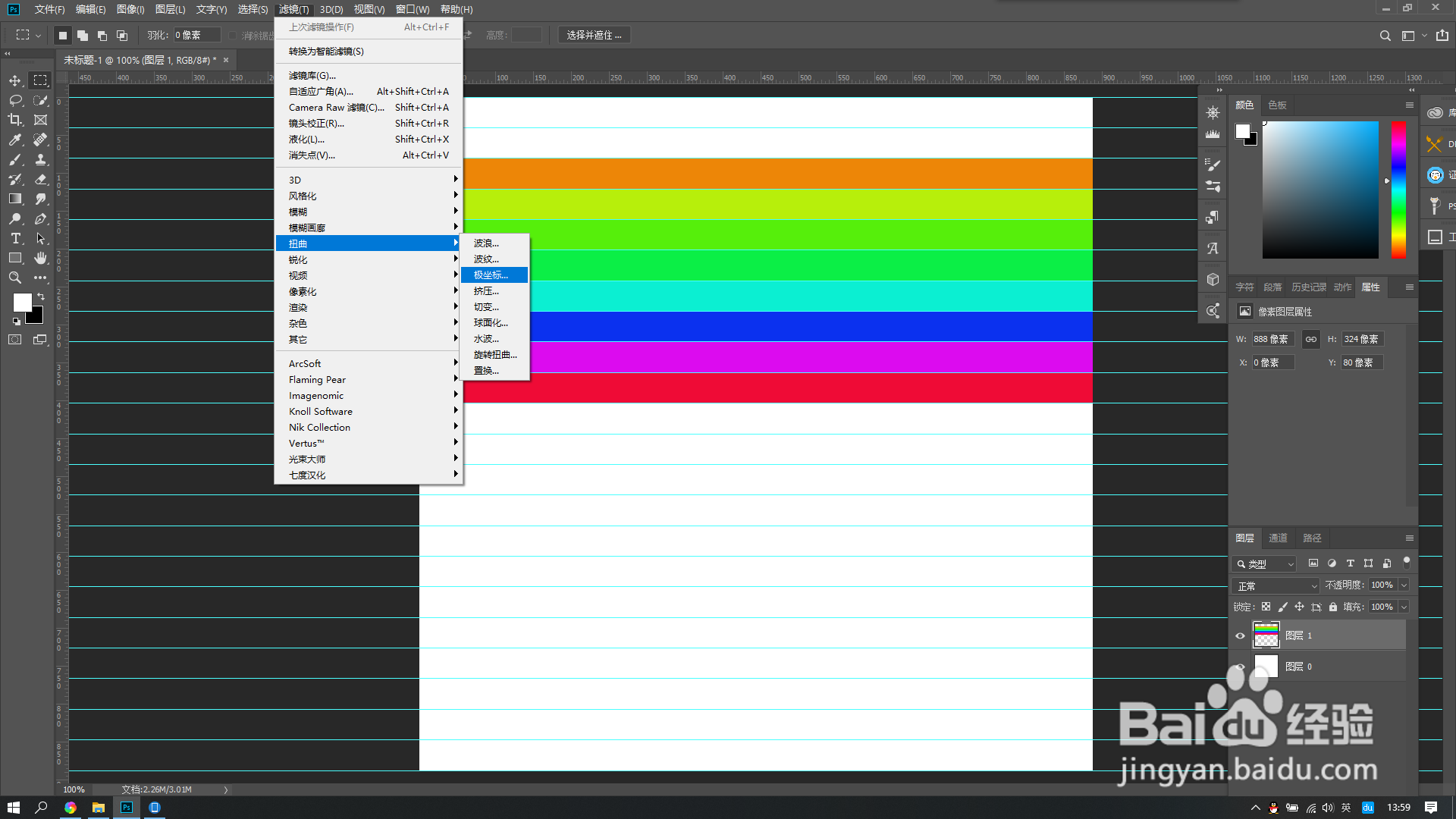Select the Eyedropper tool
Screen dimensions: 1456x819
pos(15,140)
